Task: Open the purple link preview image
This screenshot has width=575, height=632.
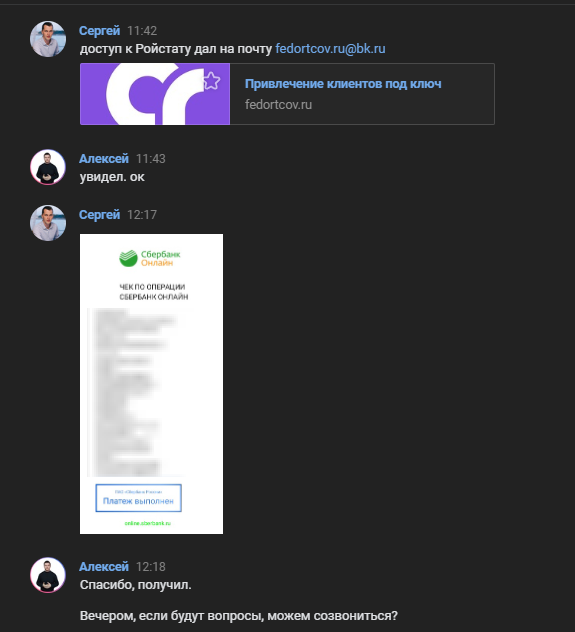Action: coord(155,94)
